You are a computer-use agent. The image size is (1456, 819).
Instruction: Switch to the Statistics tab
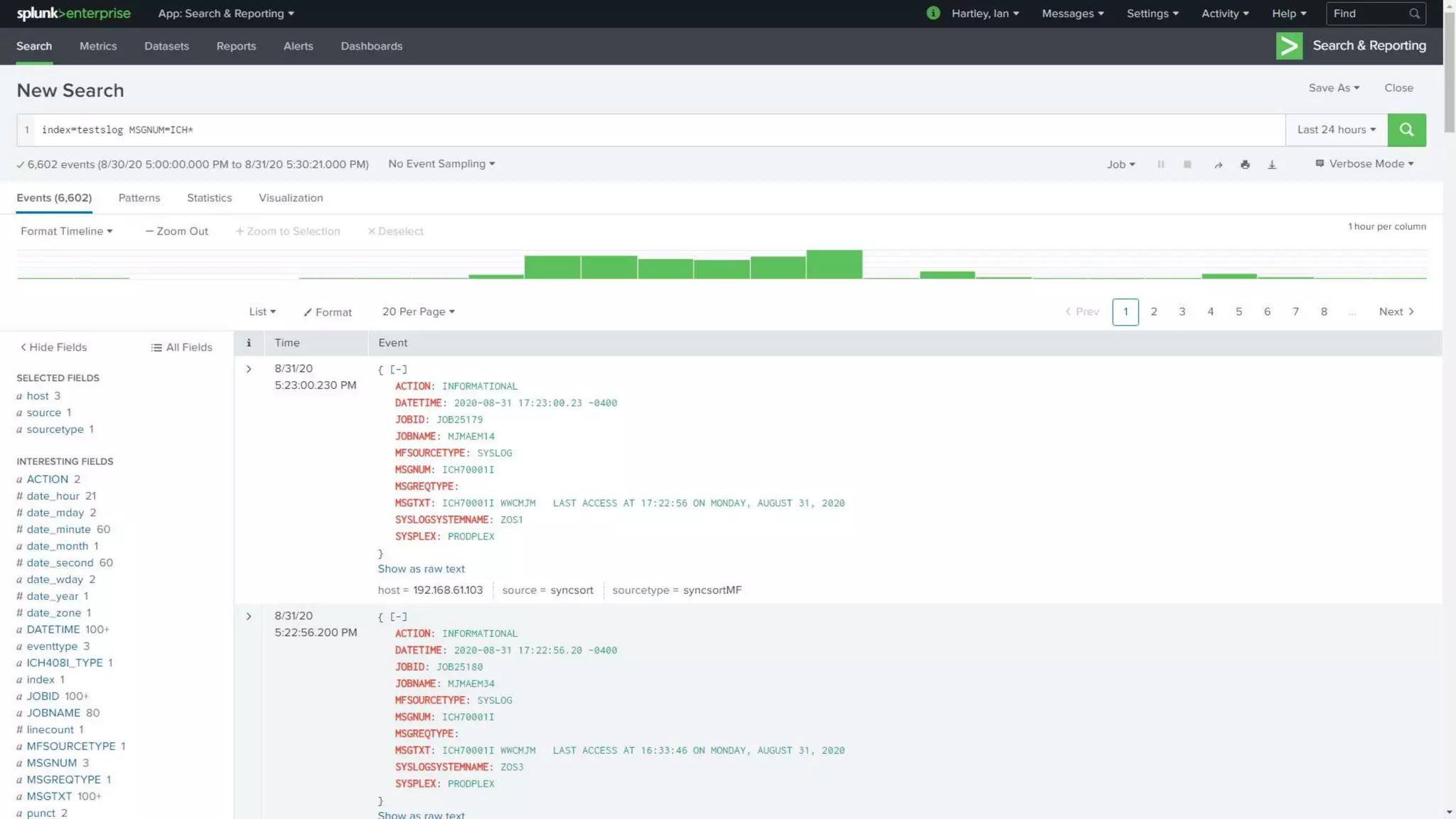tap(209, 198)
